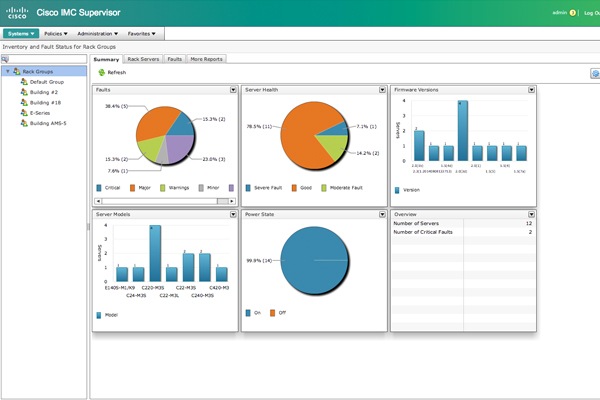Select the Default Group rack icon
600x400 pixels.
pos(24,82)
